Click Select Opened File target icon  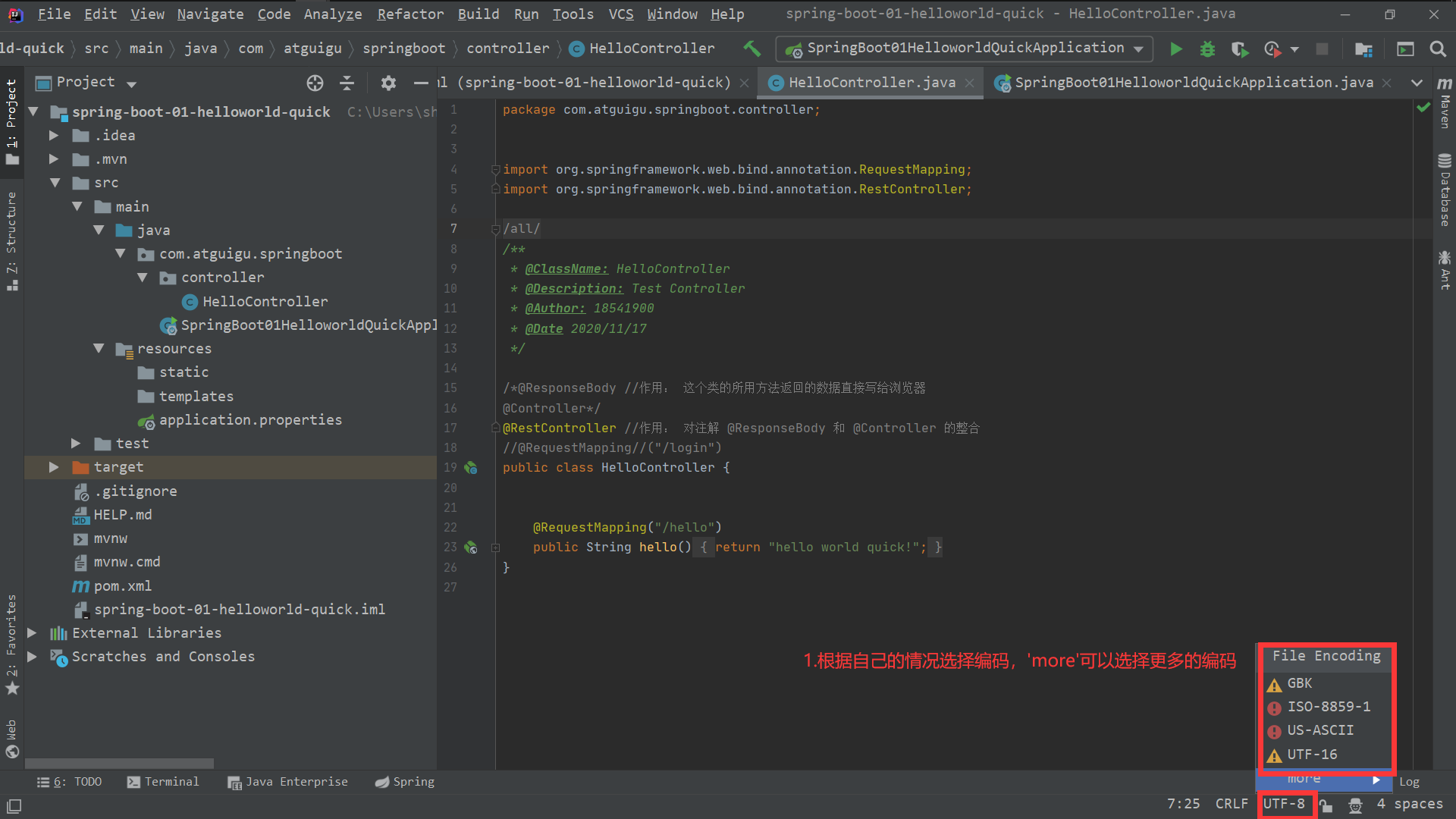click(315, 83)
